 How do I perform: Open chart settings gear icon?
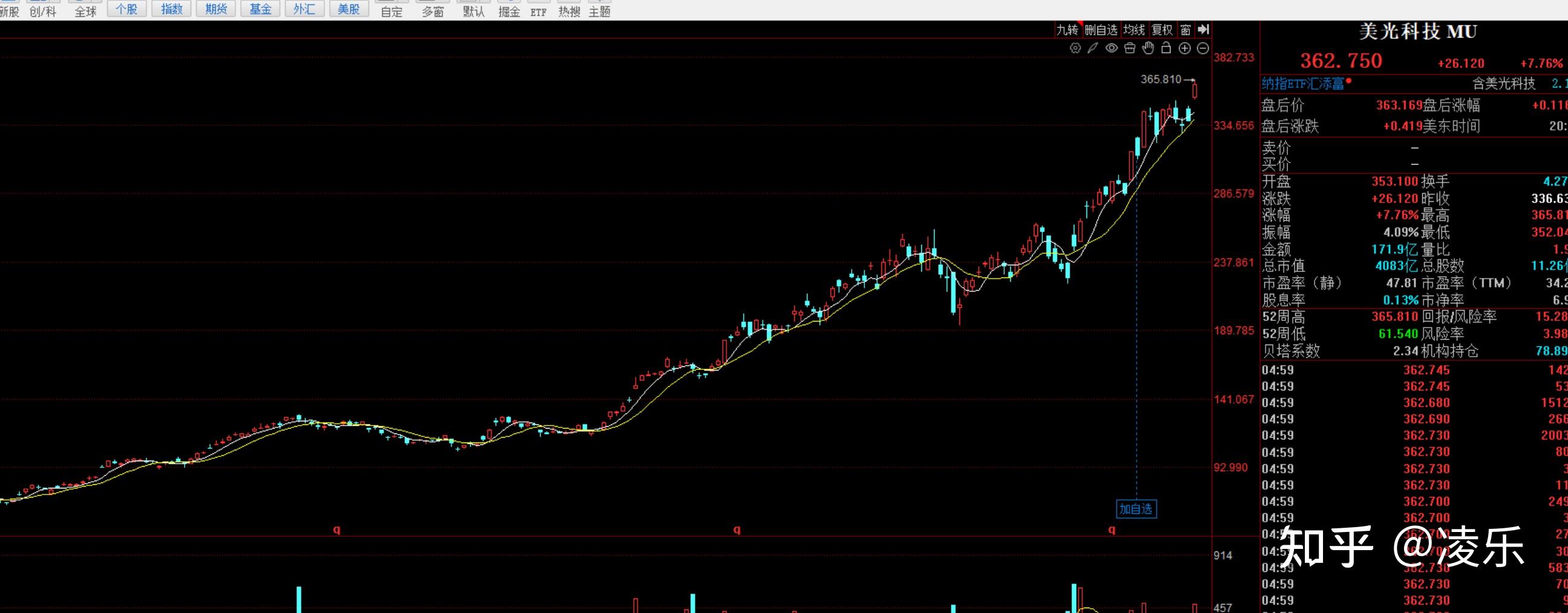click(x=1075, y=48)
